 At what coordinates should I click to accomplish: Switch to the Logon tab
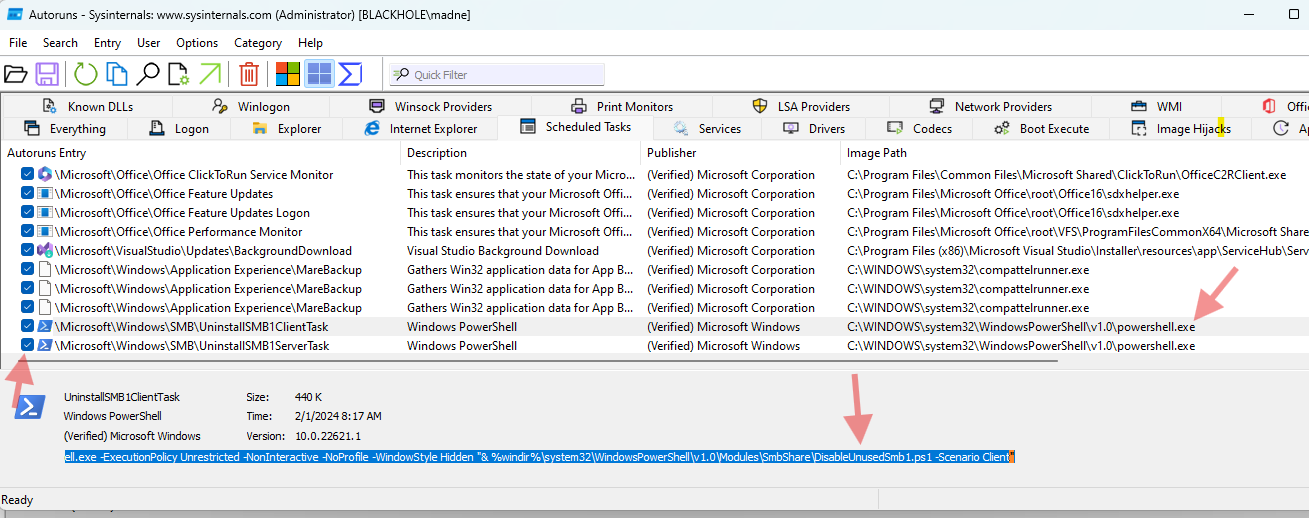(x=180, y=128)
